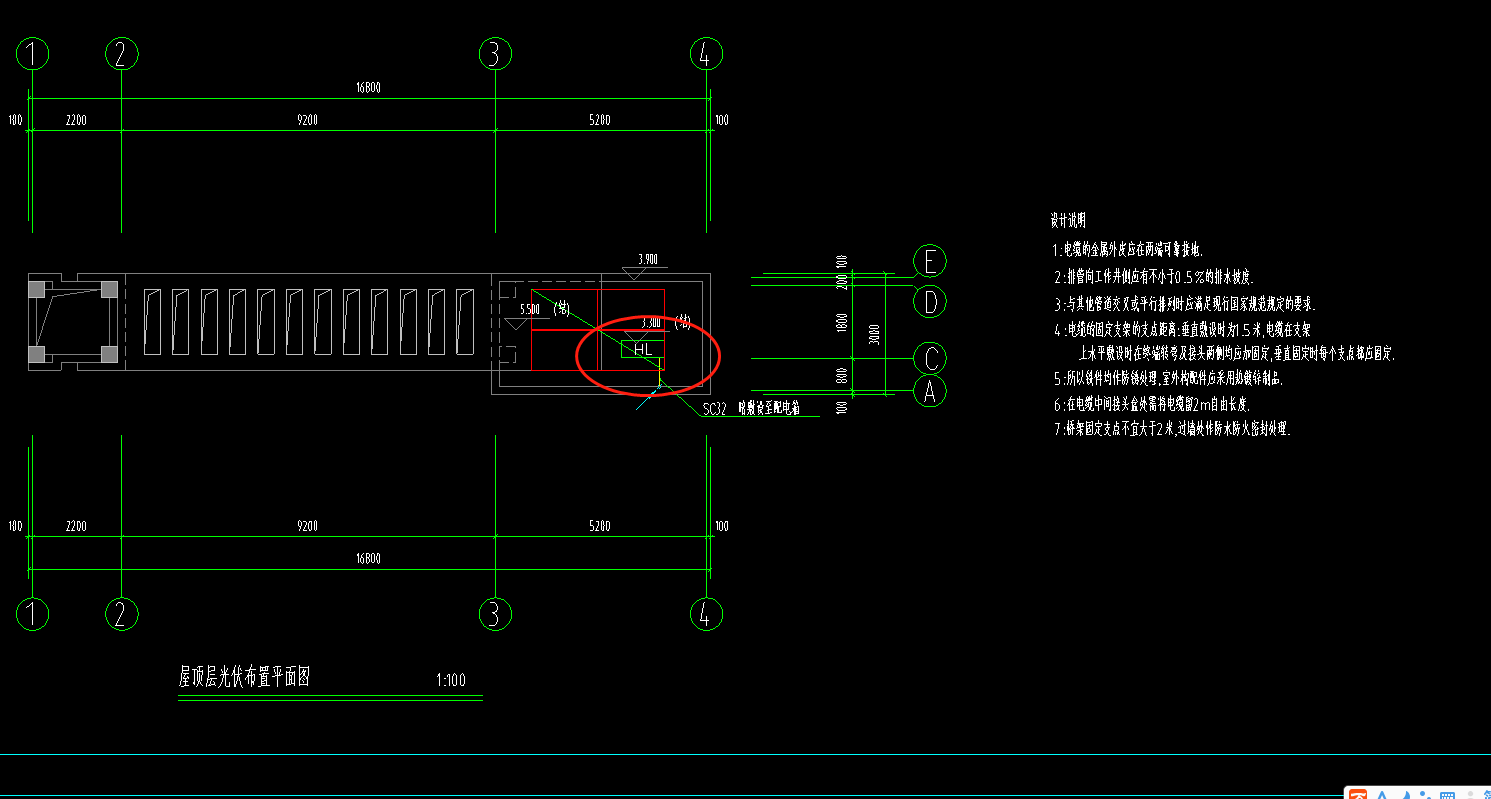This screenshot has height=799, width=1491.
Task: Click design note 6 about 2m自由长度
Action: click(x=1150, y=405)
